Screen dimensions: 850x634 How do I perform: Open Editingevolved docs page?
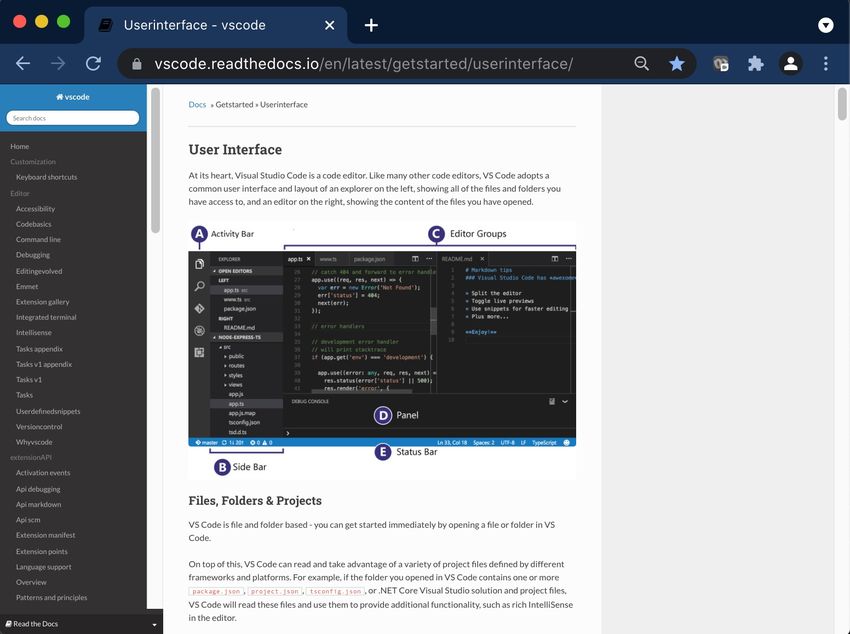tap(39, 271)
